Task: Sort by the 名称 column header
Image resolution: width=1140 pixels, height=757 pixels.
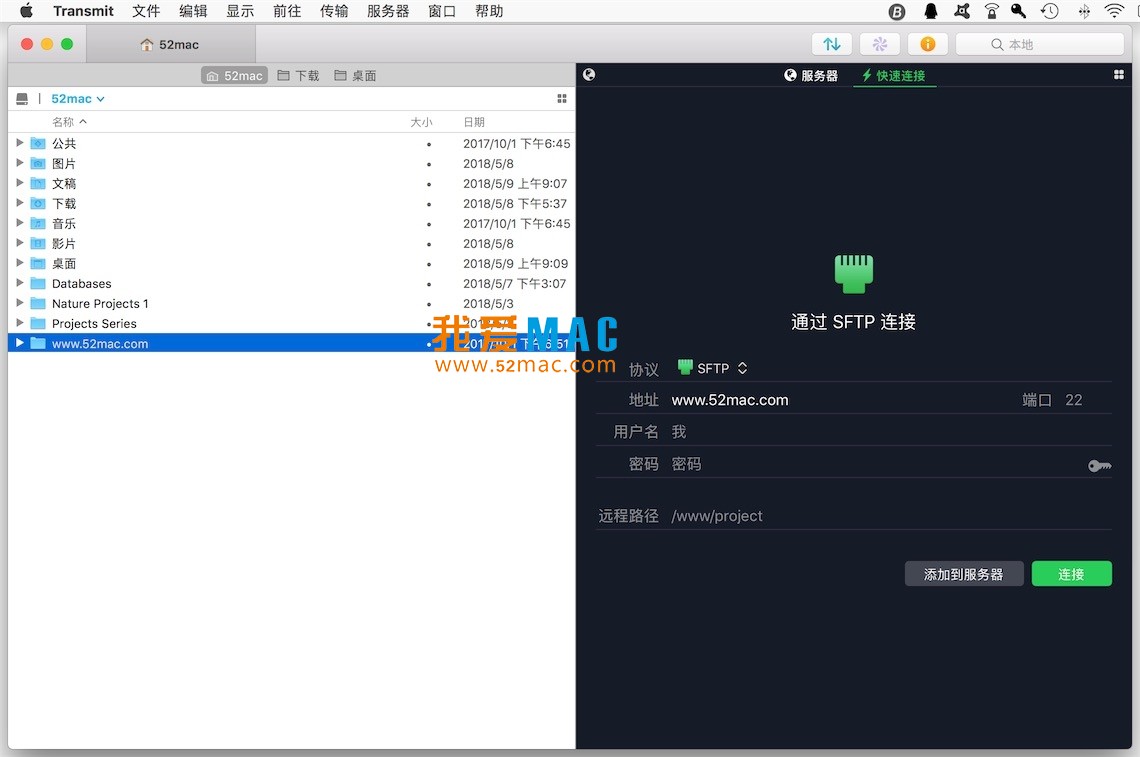Action: point(69,121)
